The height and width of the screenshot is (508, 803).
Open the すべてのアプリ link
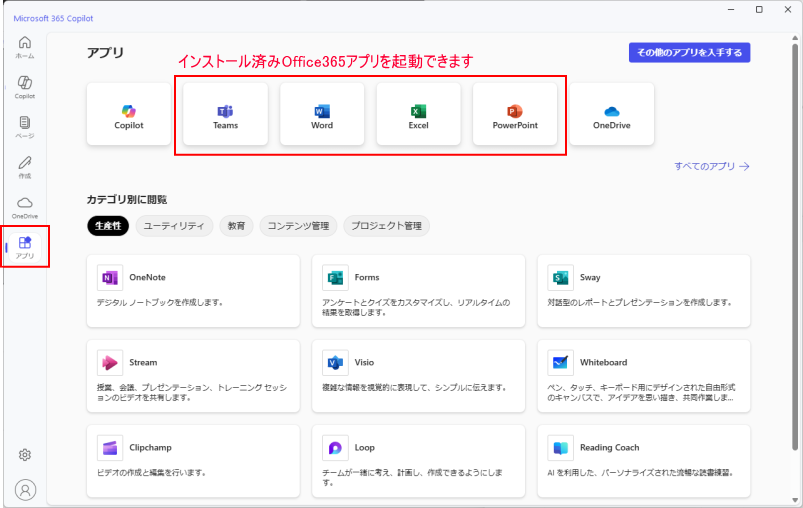(711, 167)
